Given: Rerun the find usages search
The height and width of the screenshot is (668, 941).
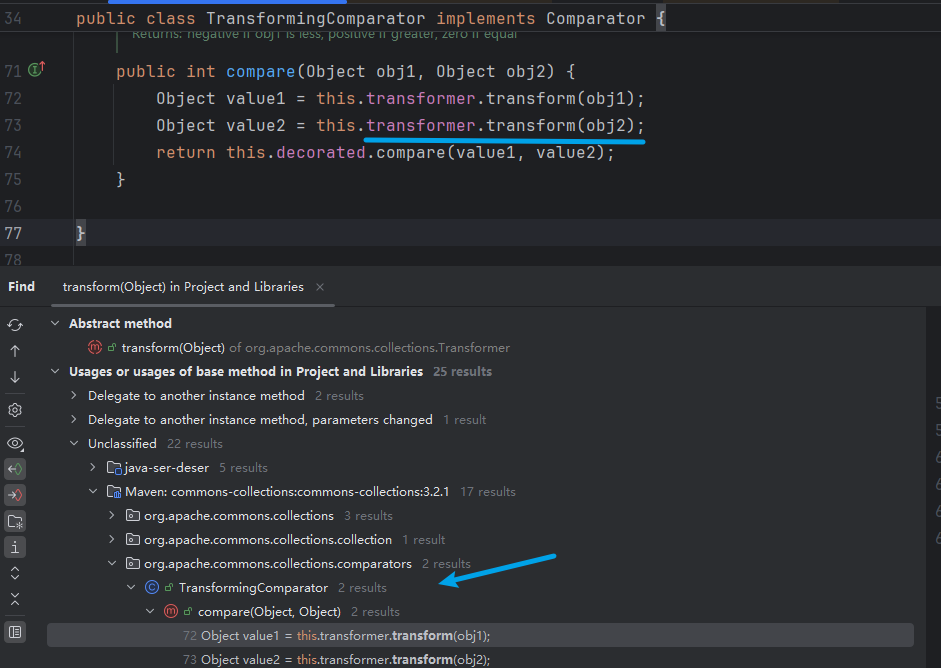Looking at the screenshot, I should click(15, 325).
